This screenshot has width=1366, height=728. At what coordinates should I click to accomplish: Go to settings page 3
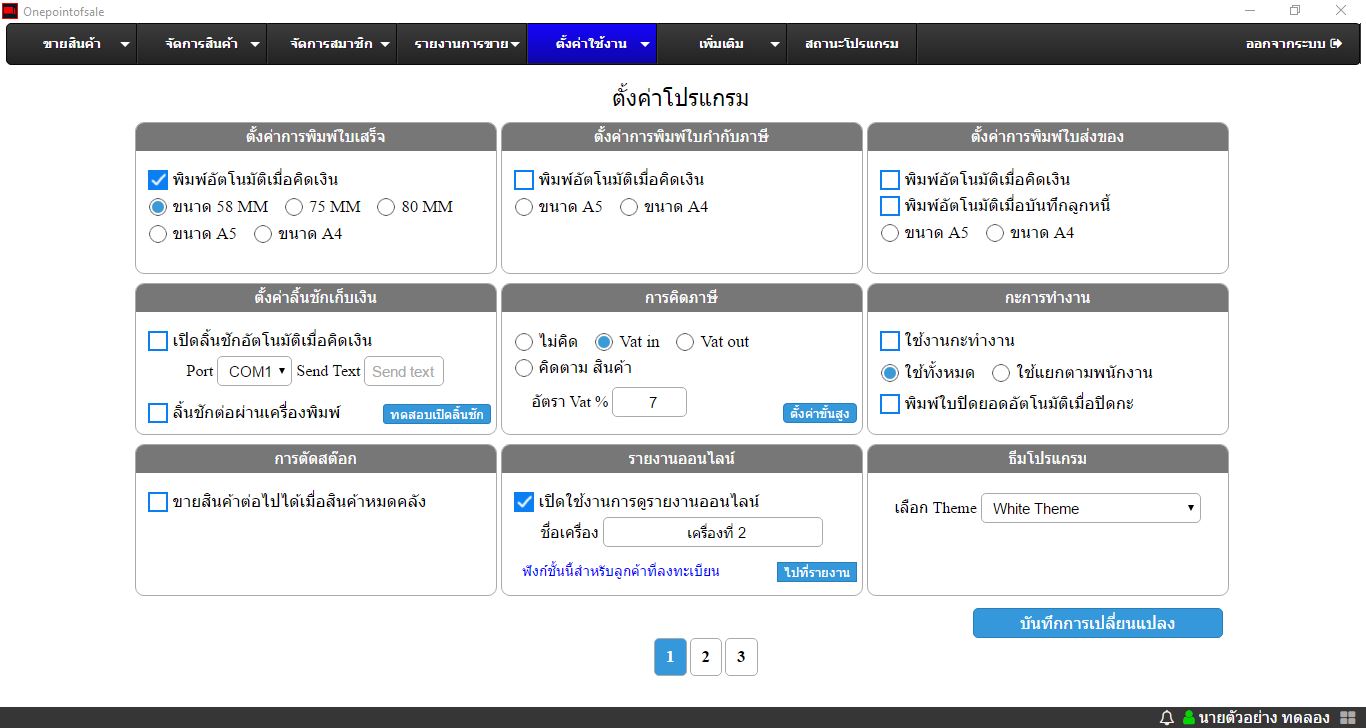click(741, 657)
